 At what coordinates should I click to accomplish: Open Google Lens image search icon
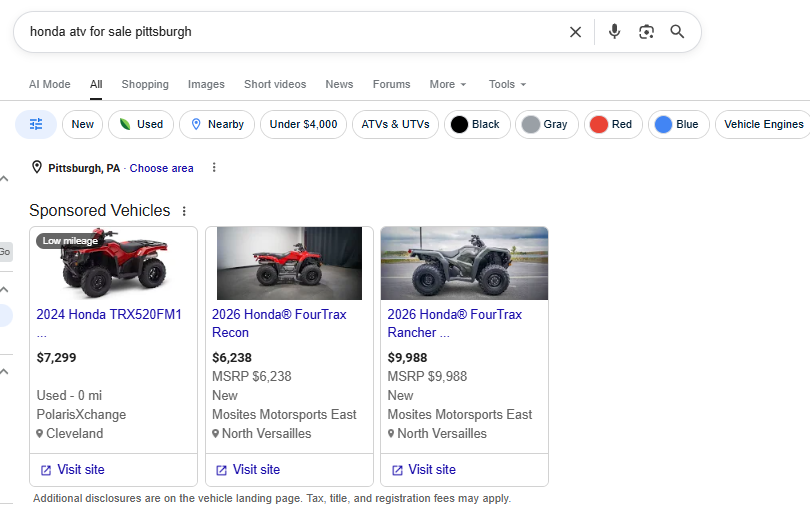tap(646, 32)
